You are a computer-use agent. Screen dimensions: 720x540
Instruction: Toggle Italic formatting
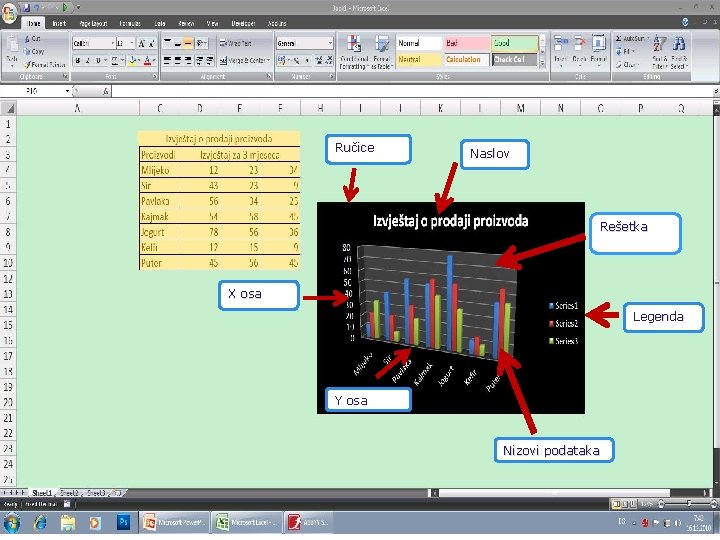tap(87, 61)
